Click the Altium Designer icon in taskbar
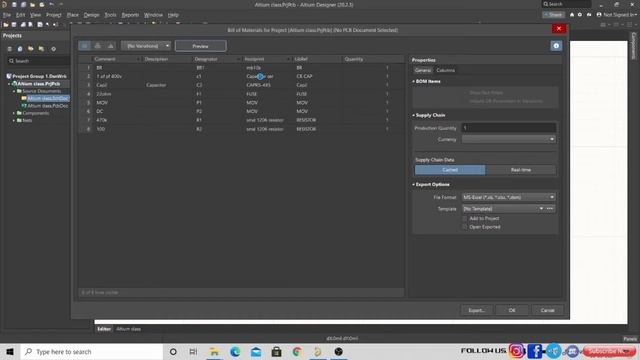This screenshot has height=360, width=640. click(318, 351)
